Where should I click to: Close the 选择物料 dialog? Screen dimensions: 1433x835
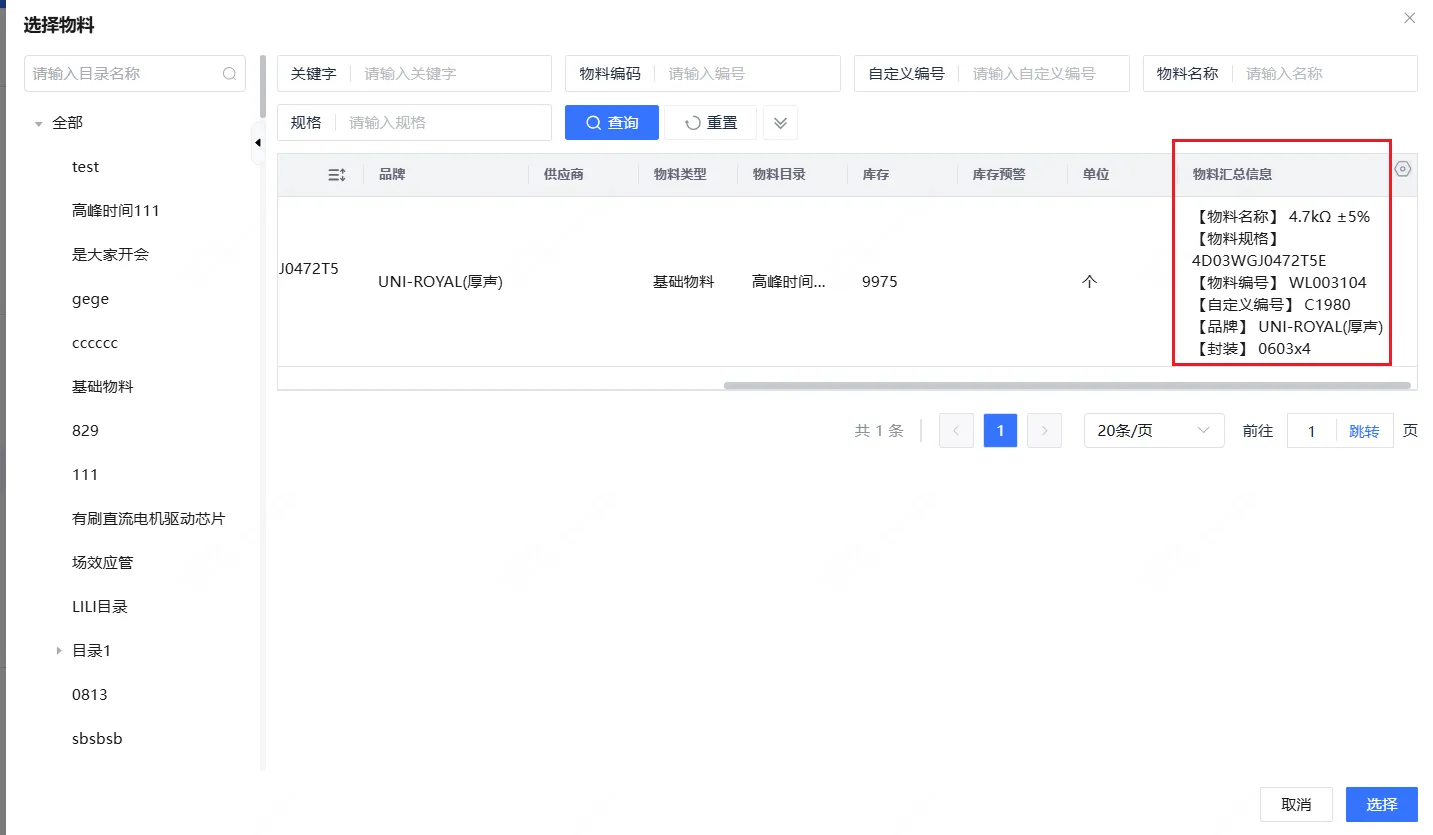tap(1409, 18)
